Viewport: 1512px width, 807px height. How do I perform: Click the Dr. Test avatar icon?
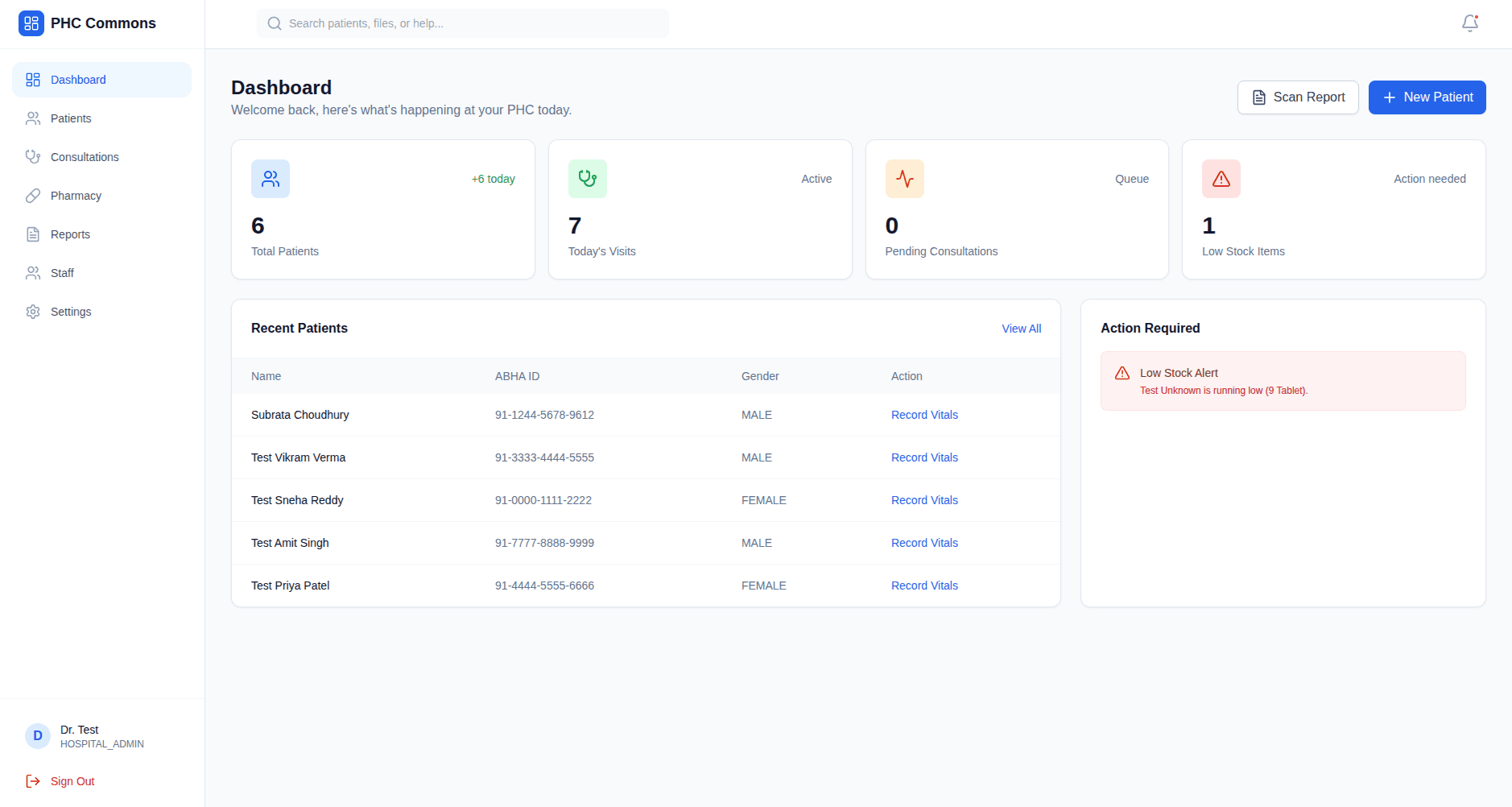coord(38,736)
